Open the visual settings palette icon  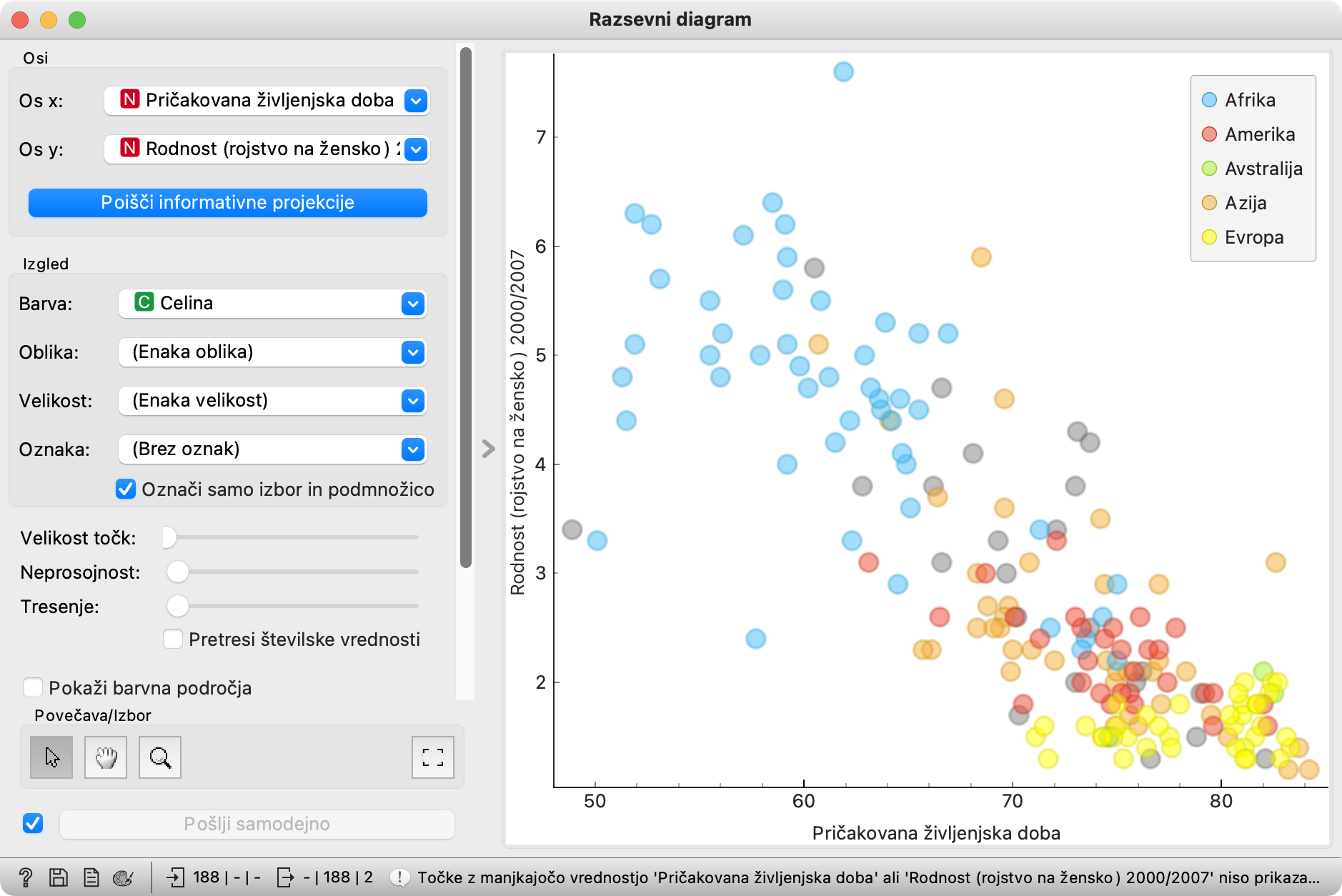(123, 877)
